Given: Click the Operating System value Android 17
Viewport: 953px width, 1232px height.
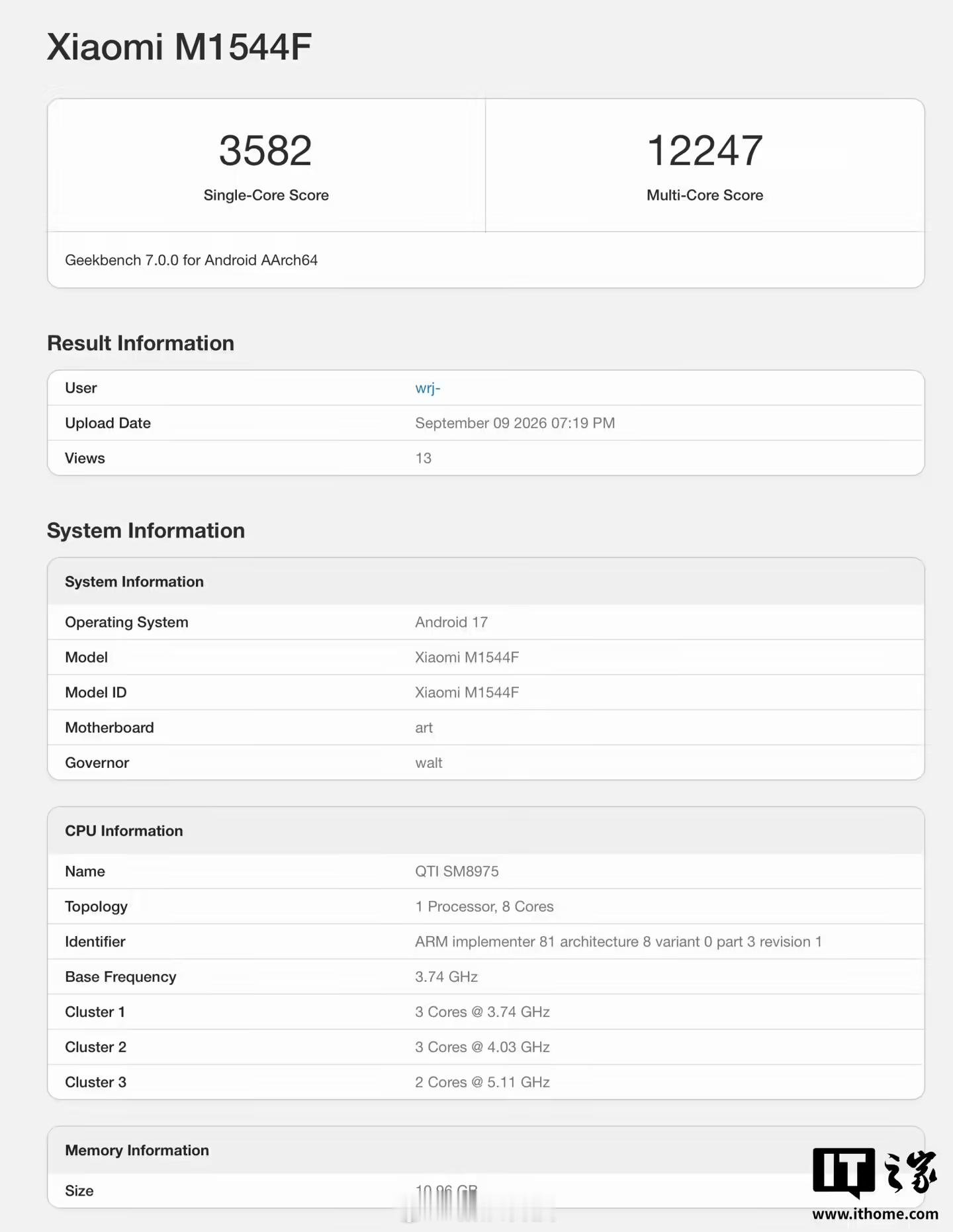Looking at the screenshot, I should 451,622.
